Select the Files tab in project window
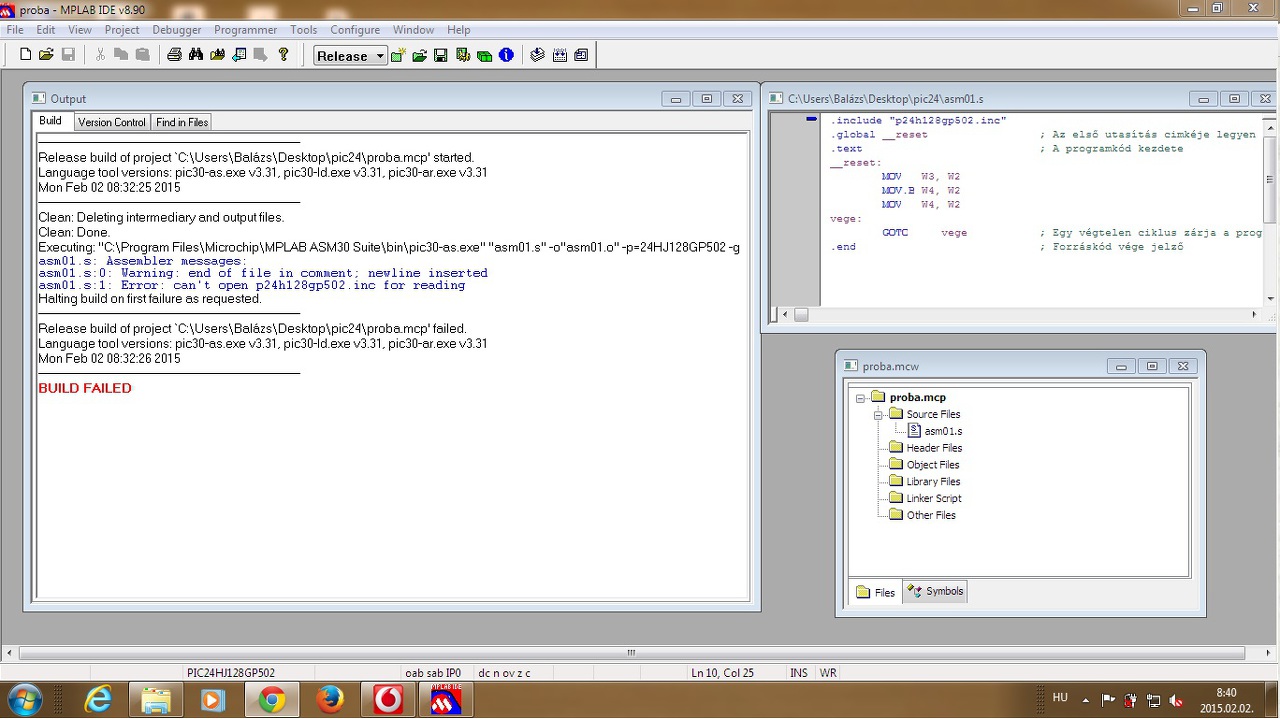Image resolution: width=1280 pixels, height=719 pixels. 876,592
